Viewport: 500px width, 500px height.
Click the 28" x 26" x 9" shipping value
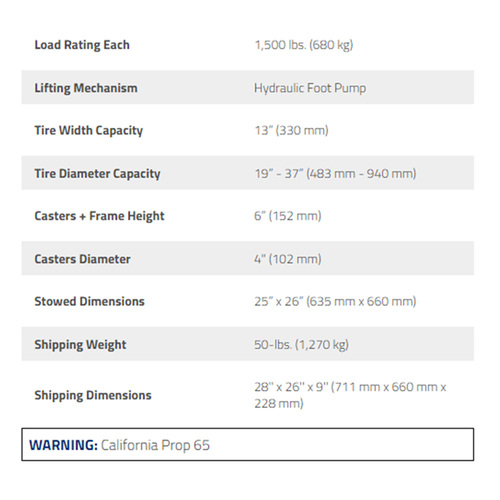(x=350, y=395)
